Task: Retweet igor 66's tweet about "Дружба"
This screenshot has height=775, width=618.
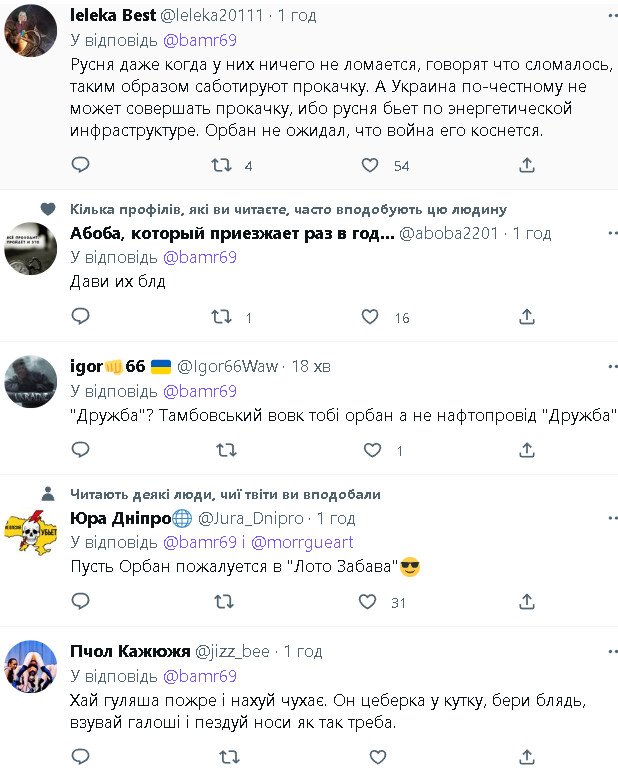Action: [224, 450]
